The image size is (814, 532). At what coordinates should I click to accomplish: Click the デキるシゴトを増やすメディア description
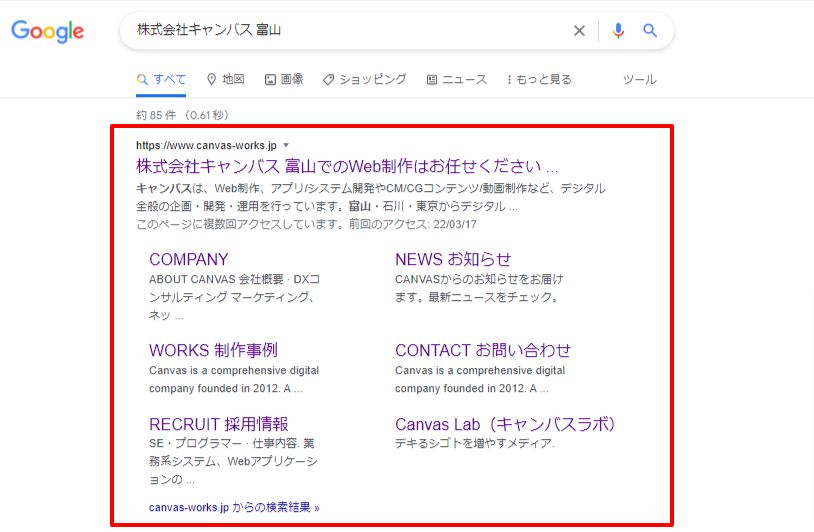tap(475, 443)
